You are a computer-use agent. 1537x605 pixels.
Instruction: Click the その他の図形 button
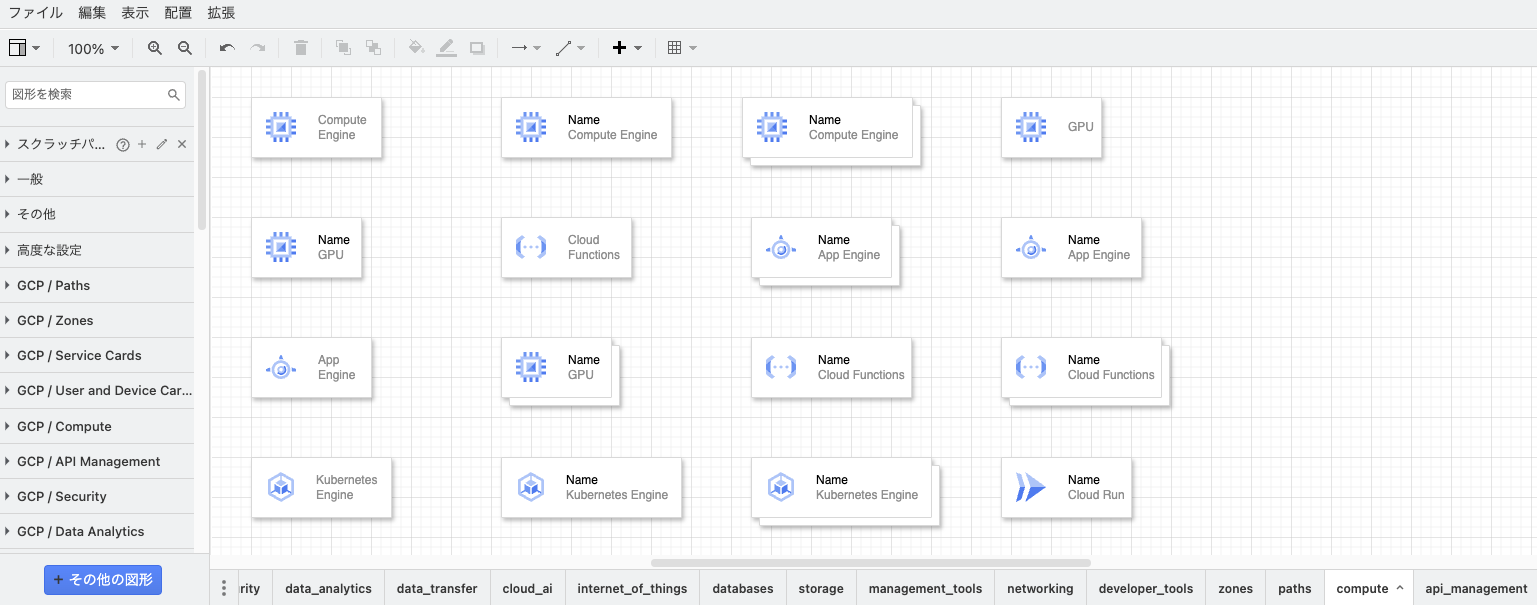[x=103, y=579]
